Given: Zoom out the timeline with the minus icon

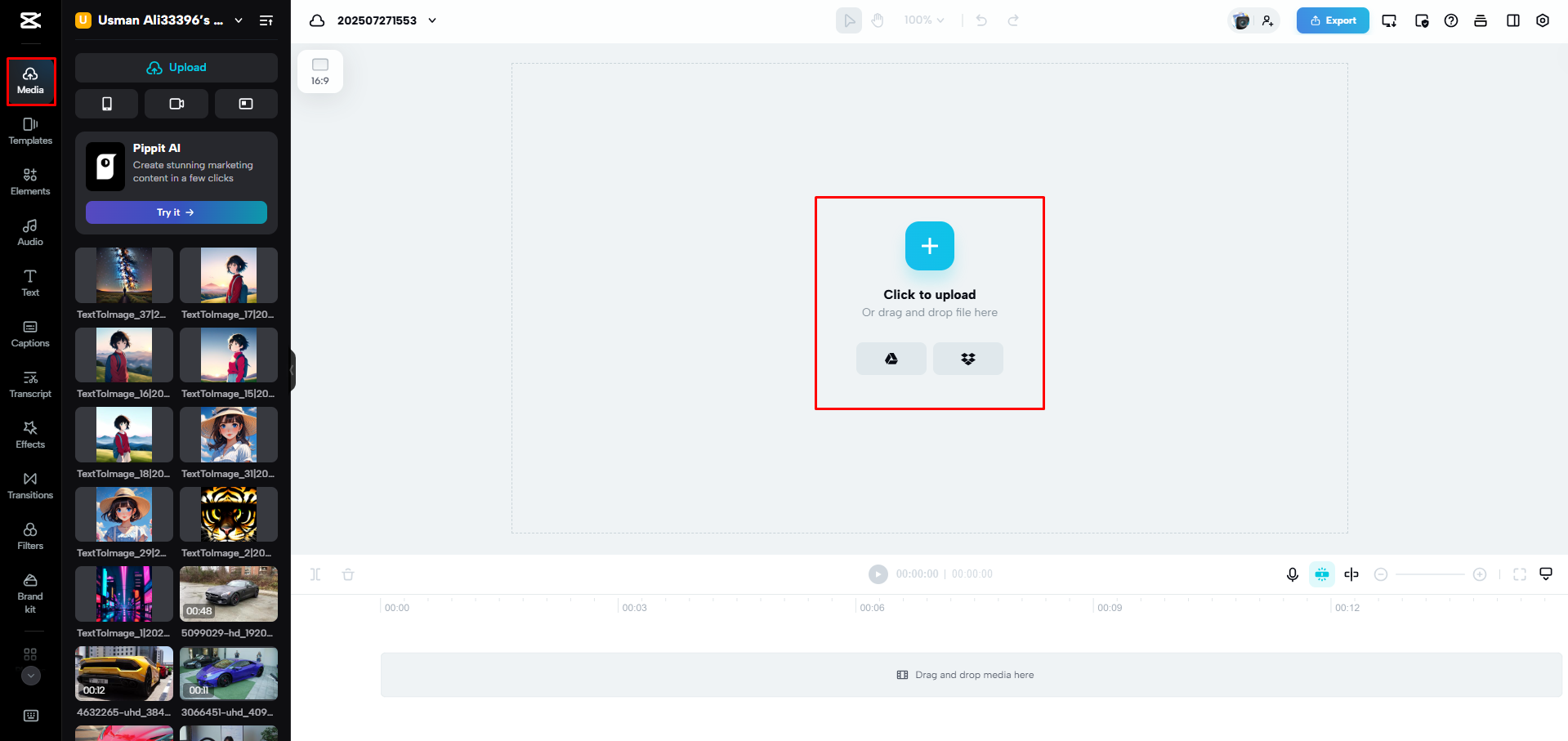Looking at the screenshot, I should click(1381, 574).
